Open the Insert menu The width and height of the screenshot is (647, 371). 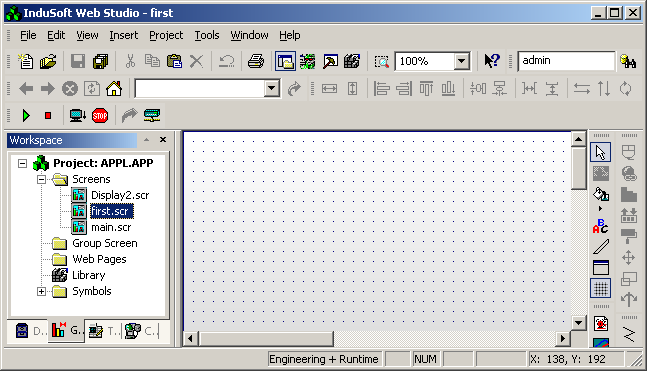(123, 35)
